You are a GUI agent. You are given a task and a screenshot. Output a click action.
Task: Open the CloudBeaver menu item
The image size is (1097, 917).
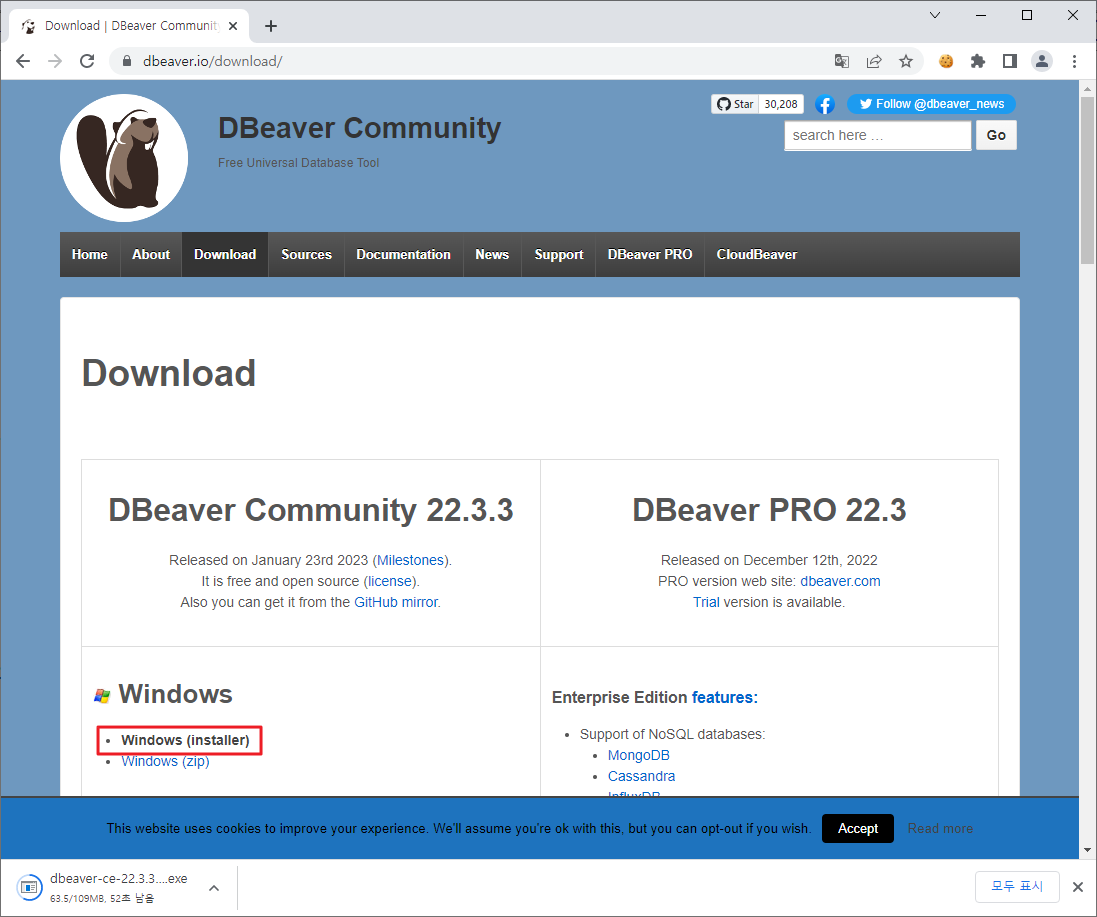click(x=757, y=255)
